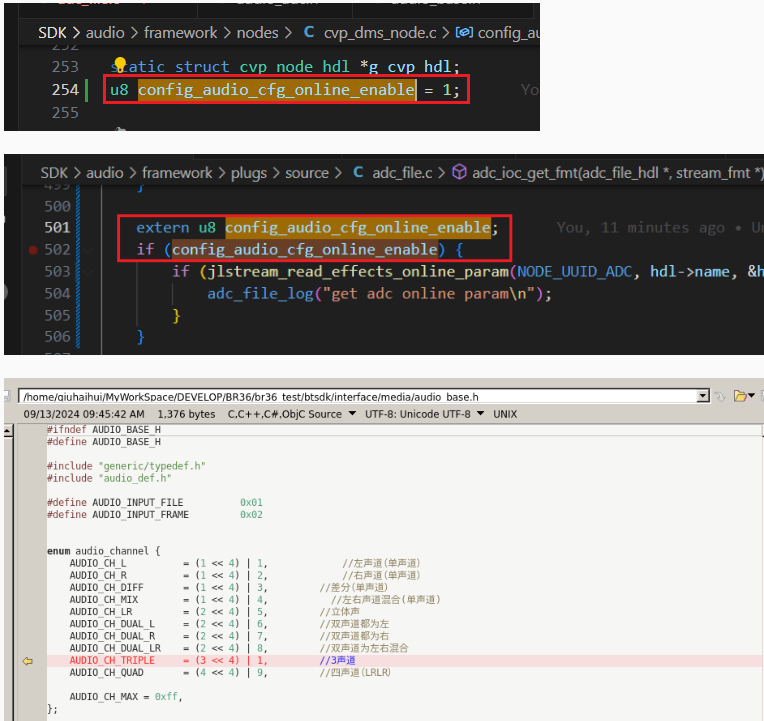Select audio in the cvp_dms_node.c breadcrumb
Viewport: 764px width, 721px height.
105,33
